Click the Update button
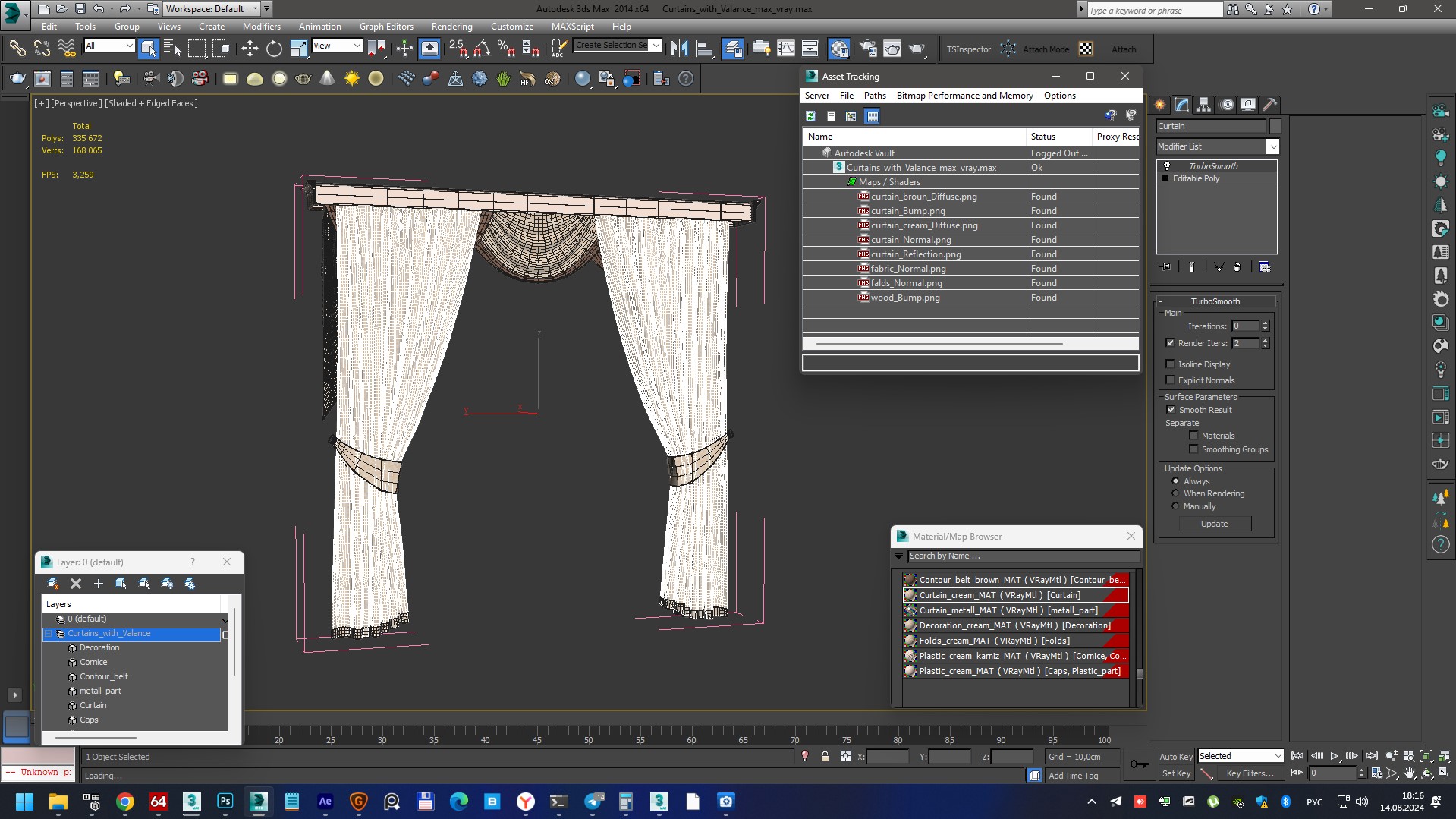This screenshot has height=819, width=1456. 1214,524
